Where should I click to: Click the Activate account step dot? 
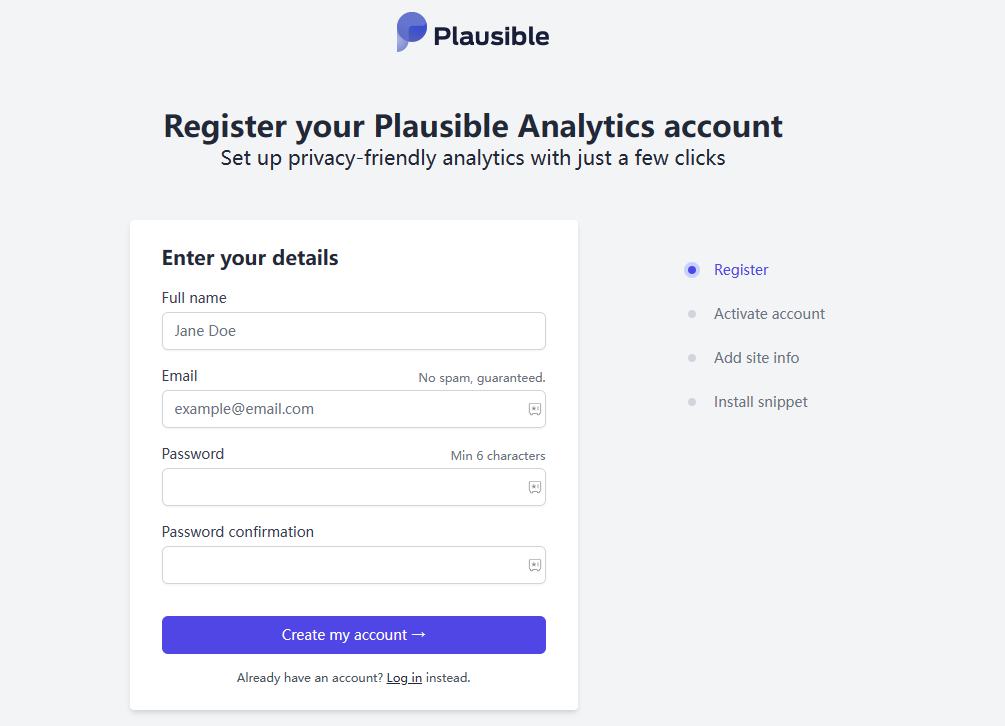click(692, 314)
